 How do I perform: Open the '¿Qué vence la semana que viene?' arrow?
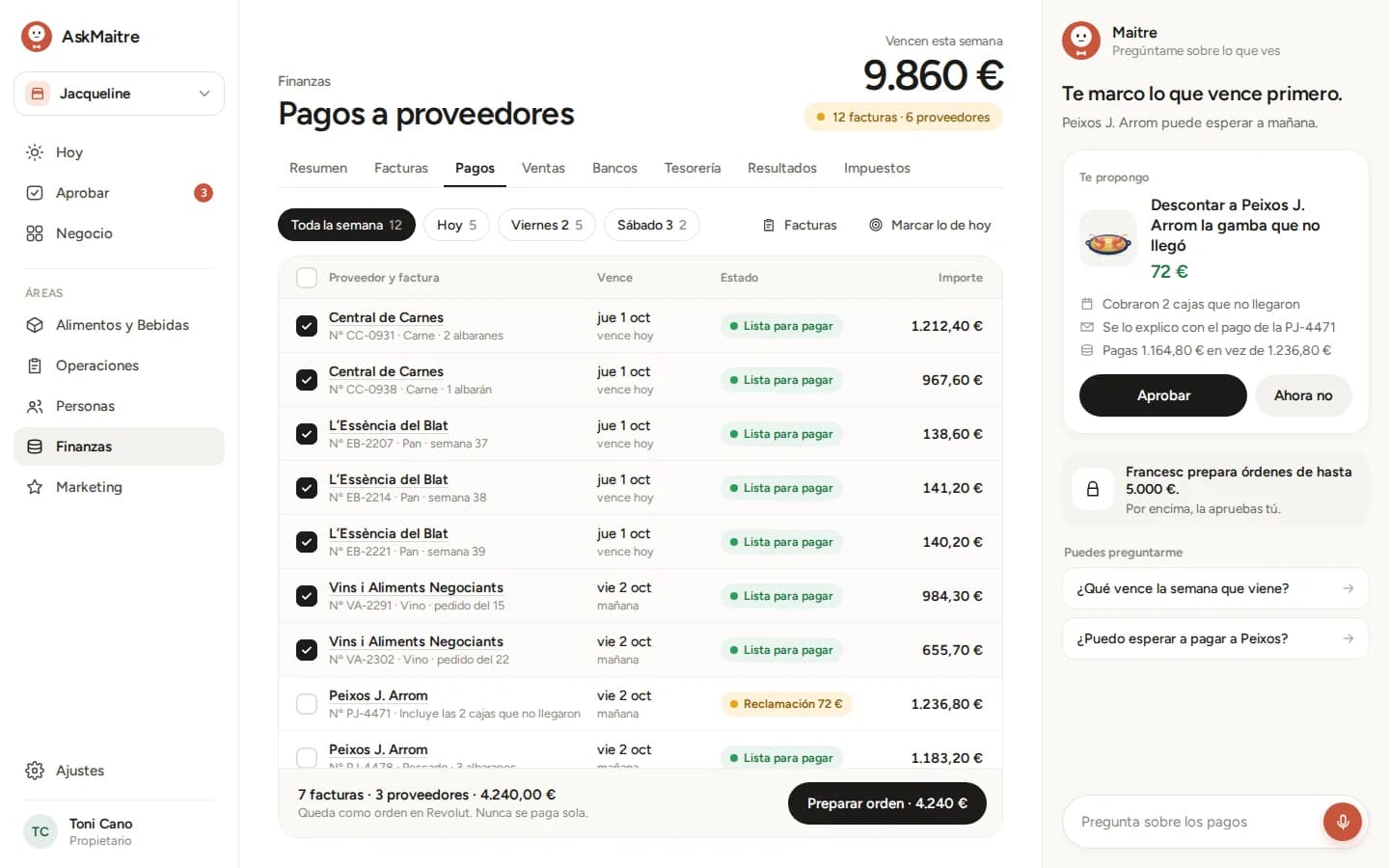point(1348,588)
